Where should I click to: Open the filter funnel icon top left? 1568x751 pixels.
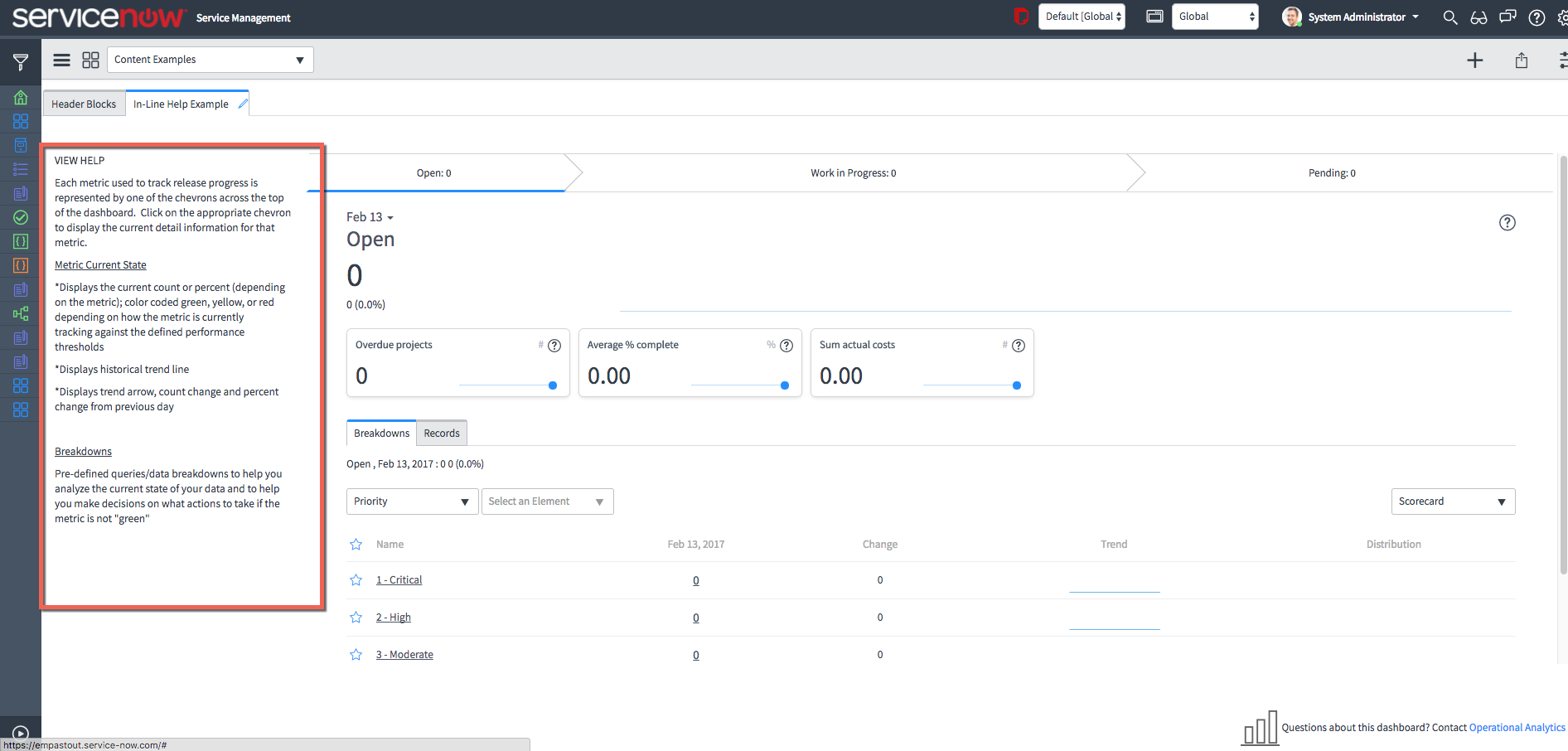coord(19,60)
